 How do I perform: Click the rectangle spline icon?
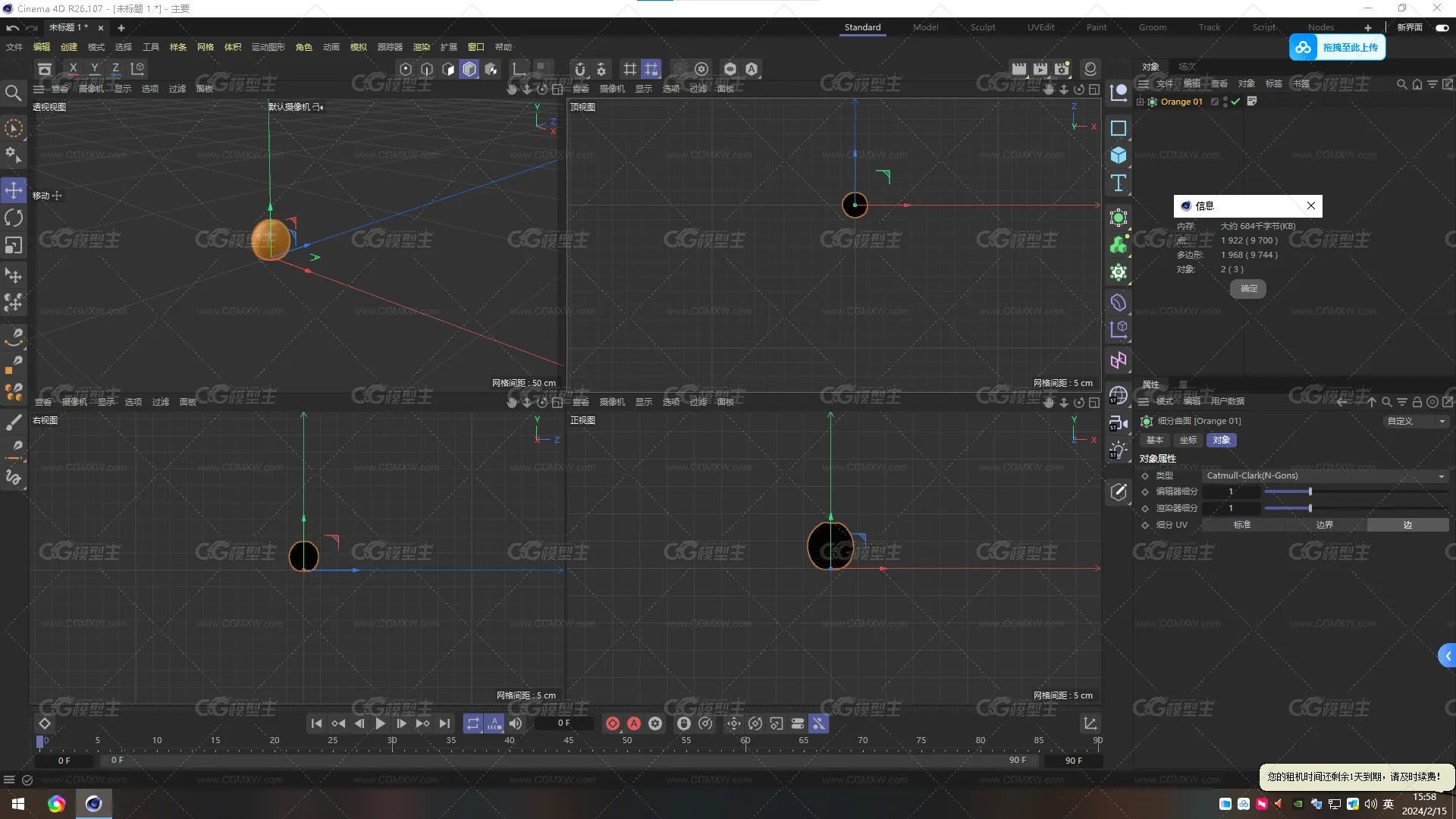(x=1119, y=128)
